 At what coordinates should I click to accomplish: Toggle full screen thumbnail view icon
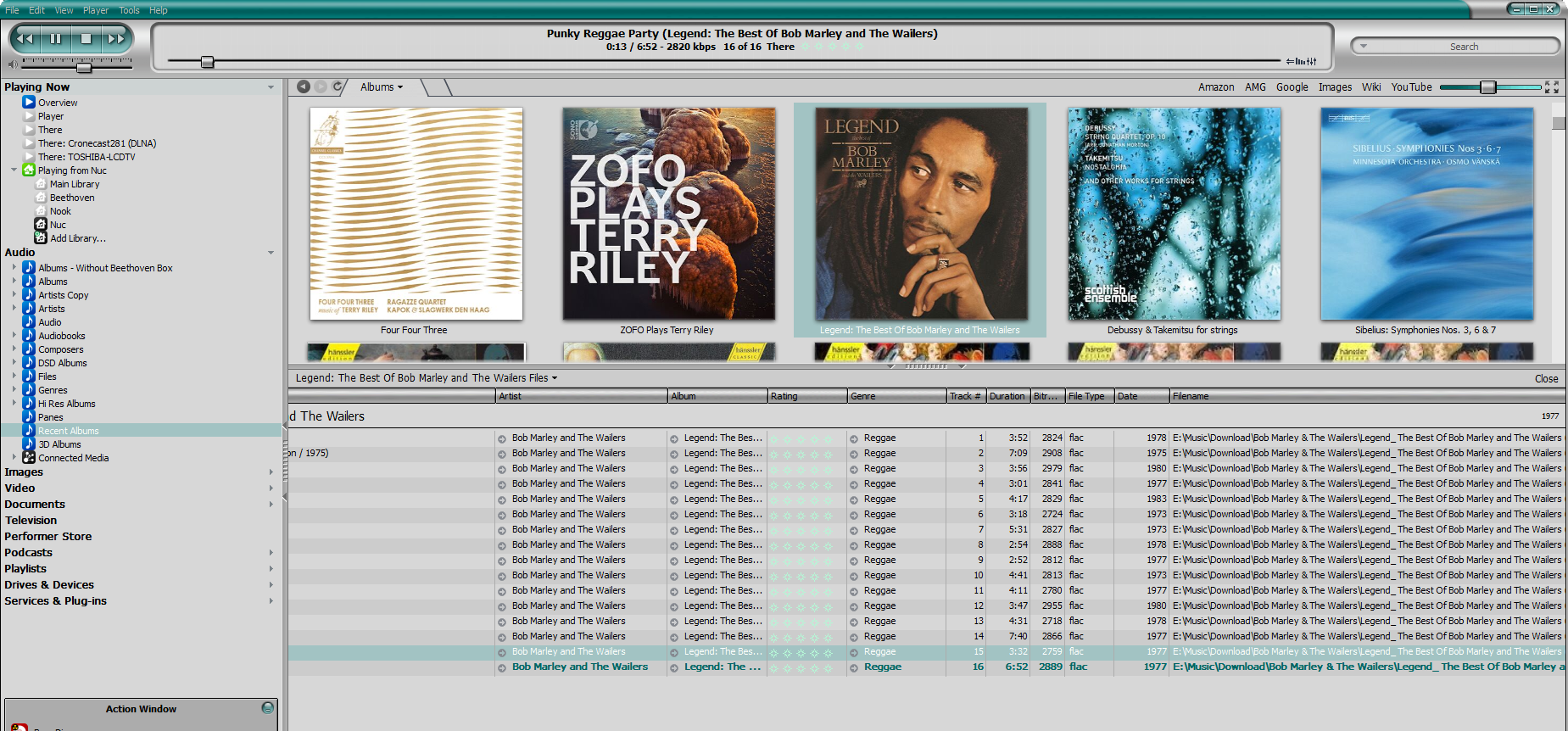coord(1552,86)
